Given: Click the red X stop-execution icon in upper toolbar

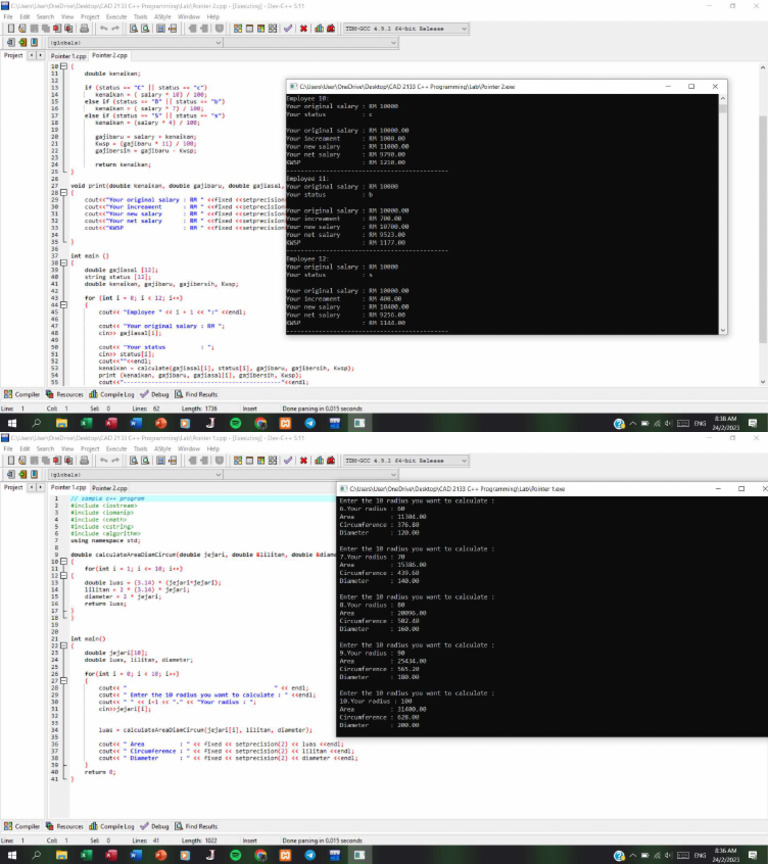Looking at the screenshot, I should [303, 29].
